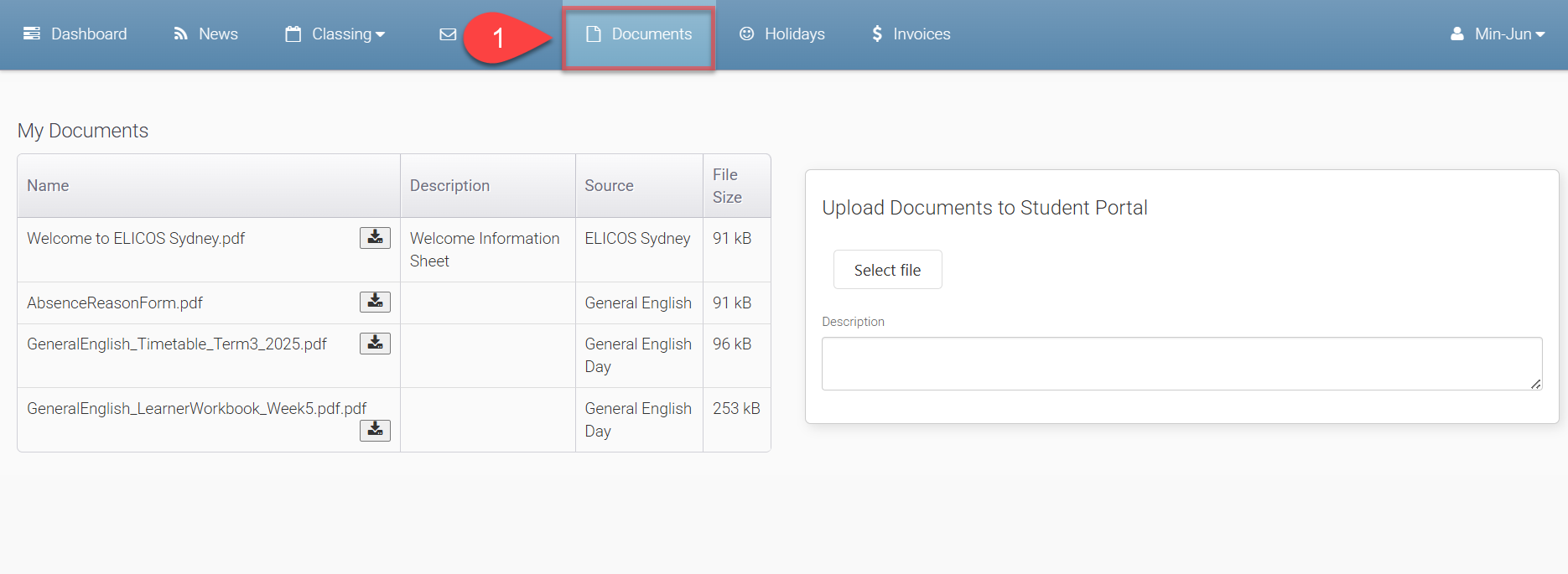Switch to the Documents tab

click(639, 34)
